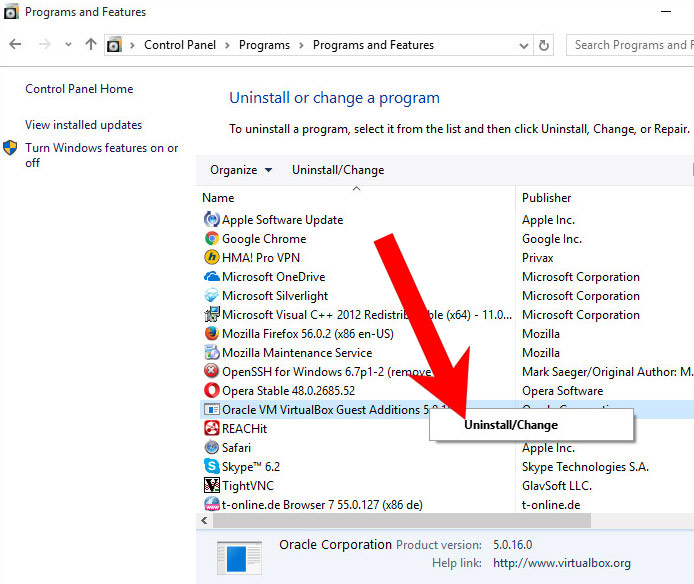The image size is (694, 584).
Task: Click the Google Inc. publisher cell
Action: point(552,239)
